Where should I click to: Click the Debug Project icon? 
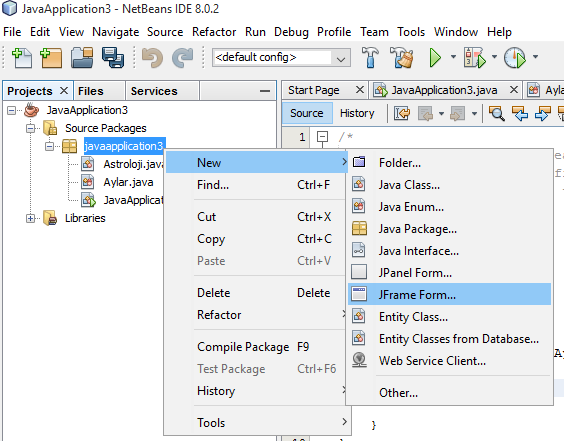click(x=474, y=57)
